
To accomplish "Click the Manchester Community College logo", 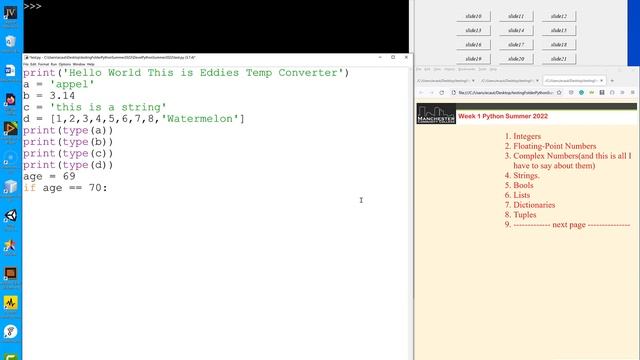I will 436,113.
